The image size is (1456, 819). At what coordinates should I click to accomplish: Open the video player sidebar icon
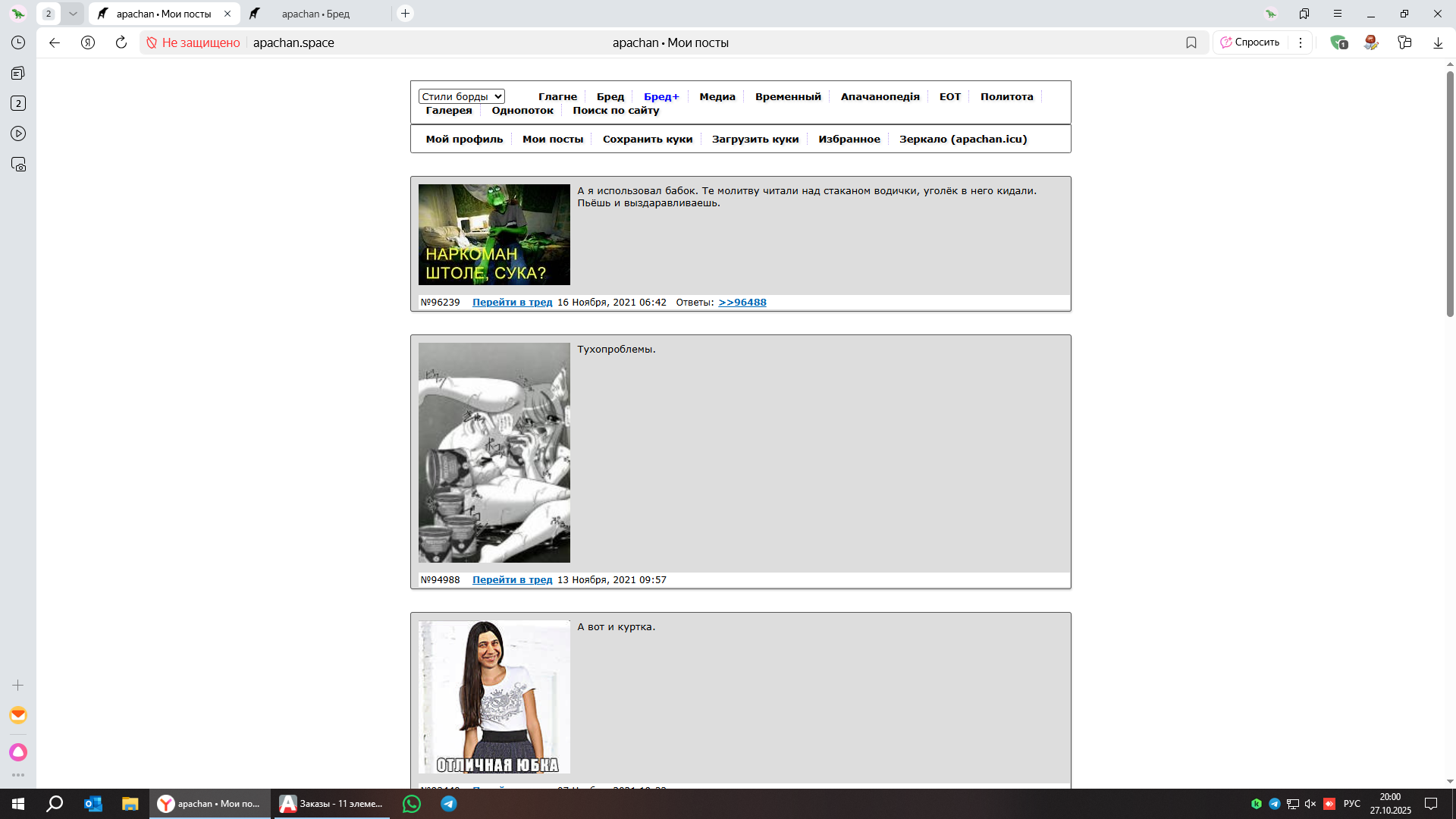(x=18, y=133)
